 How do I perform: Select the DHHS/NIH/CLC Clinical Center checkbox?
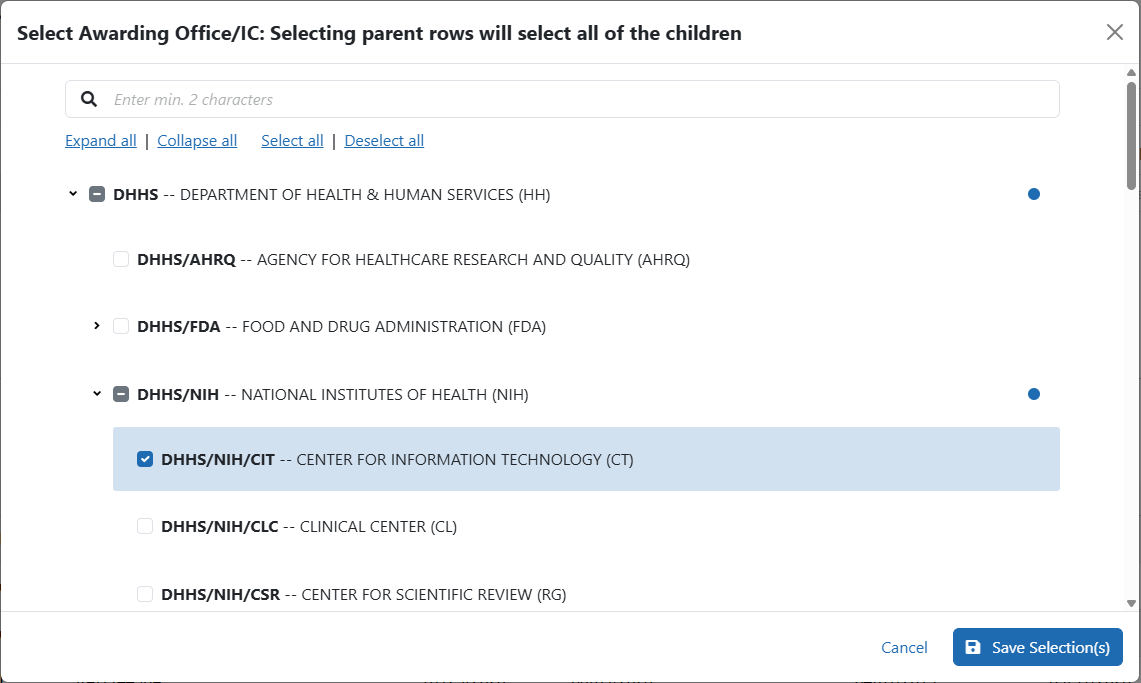[x=145, y=526]
